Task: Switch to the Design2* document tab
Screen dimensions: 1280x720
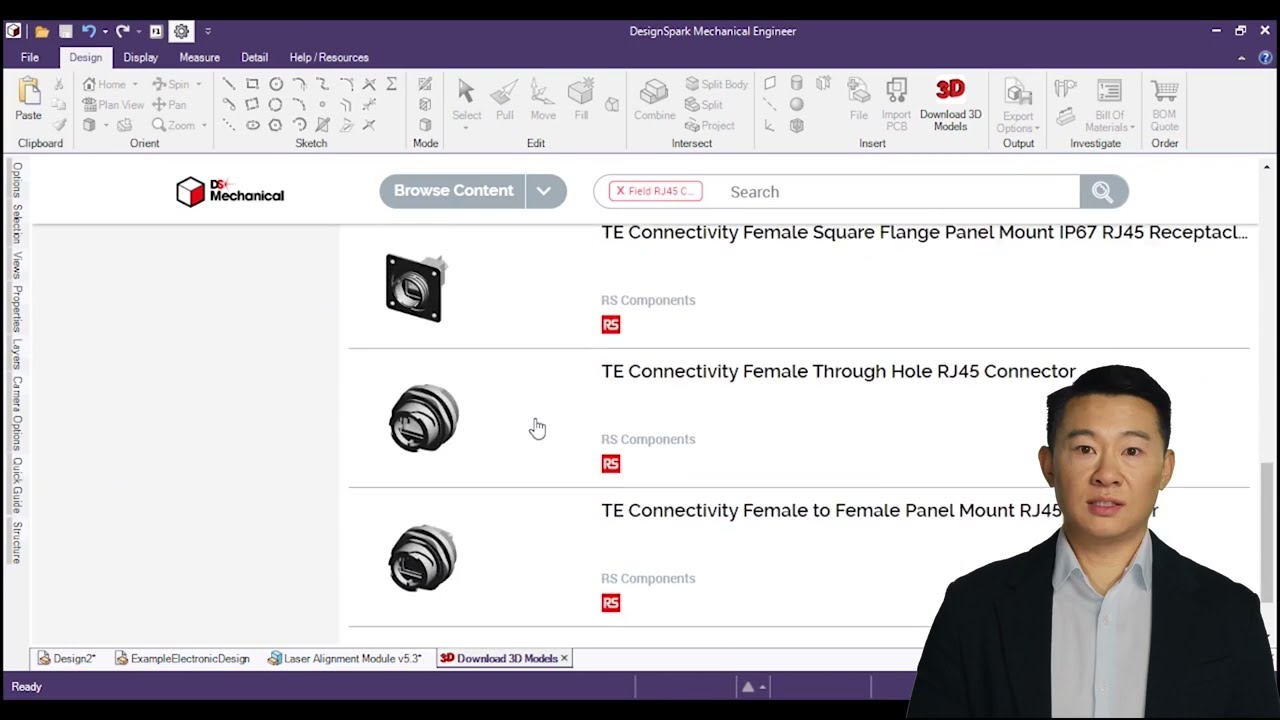Action: click(x=67, y=658)
